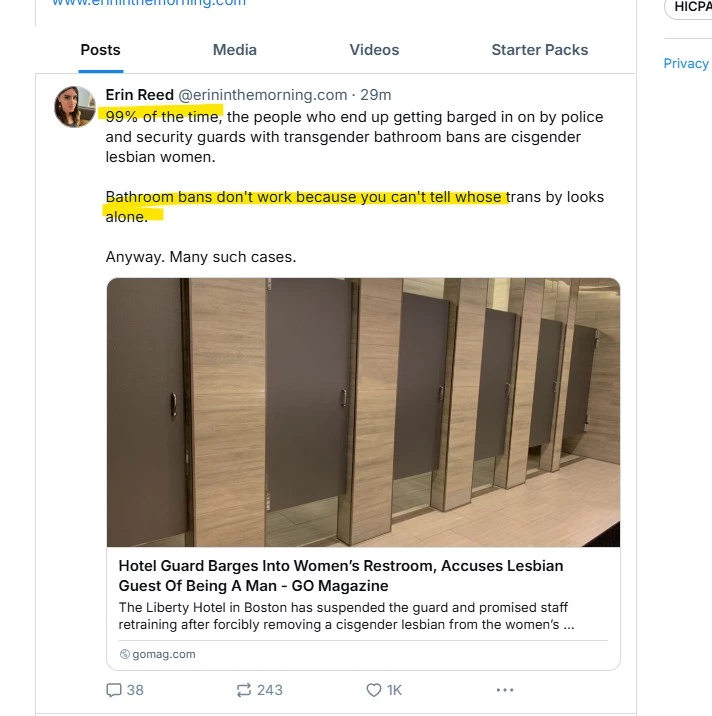Image resolution: width=712 pixels, height=716 pixels.
Task: Open the post via the 29m timestamp
Action: pos(376,95)
